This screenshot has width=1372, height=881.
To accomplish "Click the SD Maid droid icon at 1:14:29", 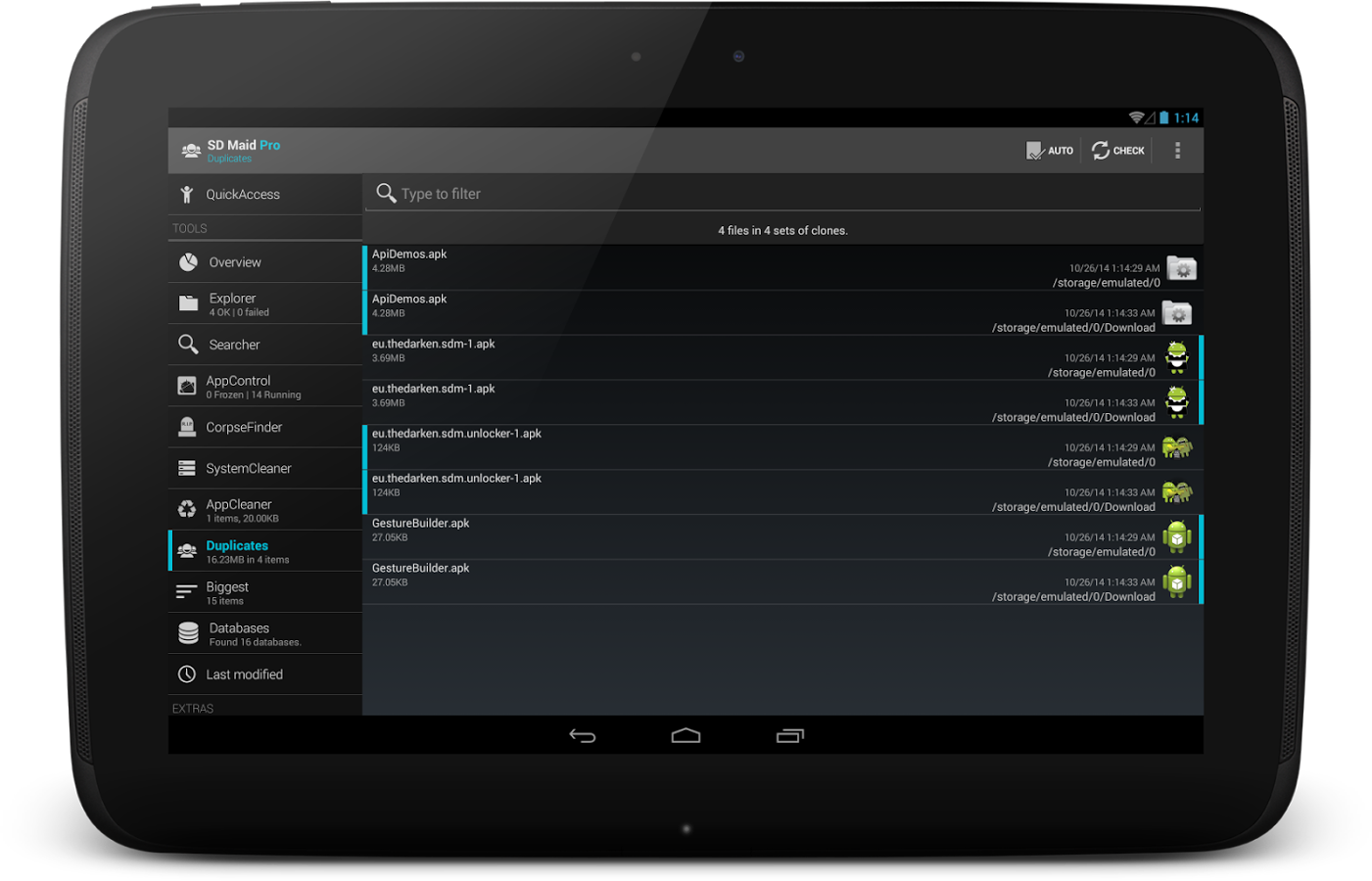I will (x=1177, y=357).
